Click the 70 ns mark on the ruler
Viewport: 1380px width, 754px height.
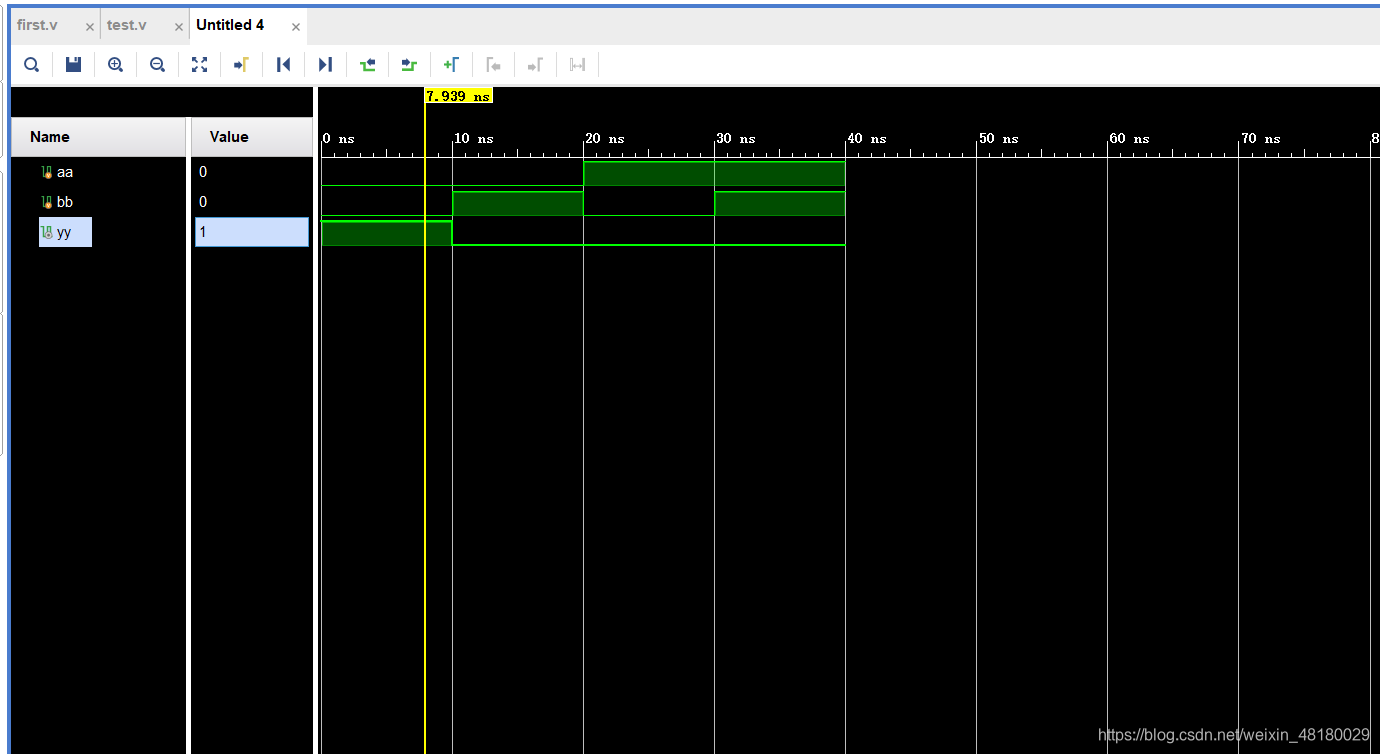point(1260,139)
